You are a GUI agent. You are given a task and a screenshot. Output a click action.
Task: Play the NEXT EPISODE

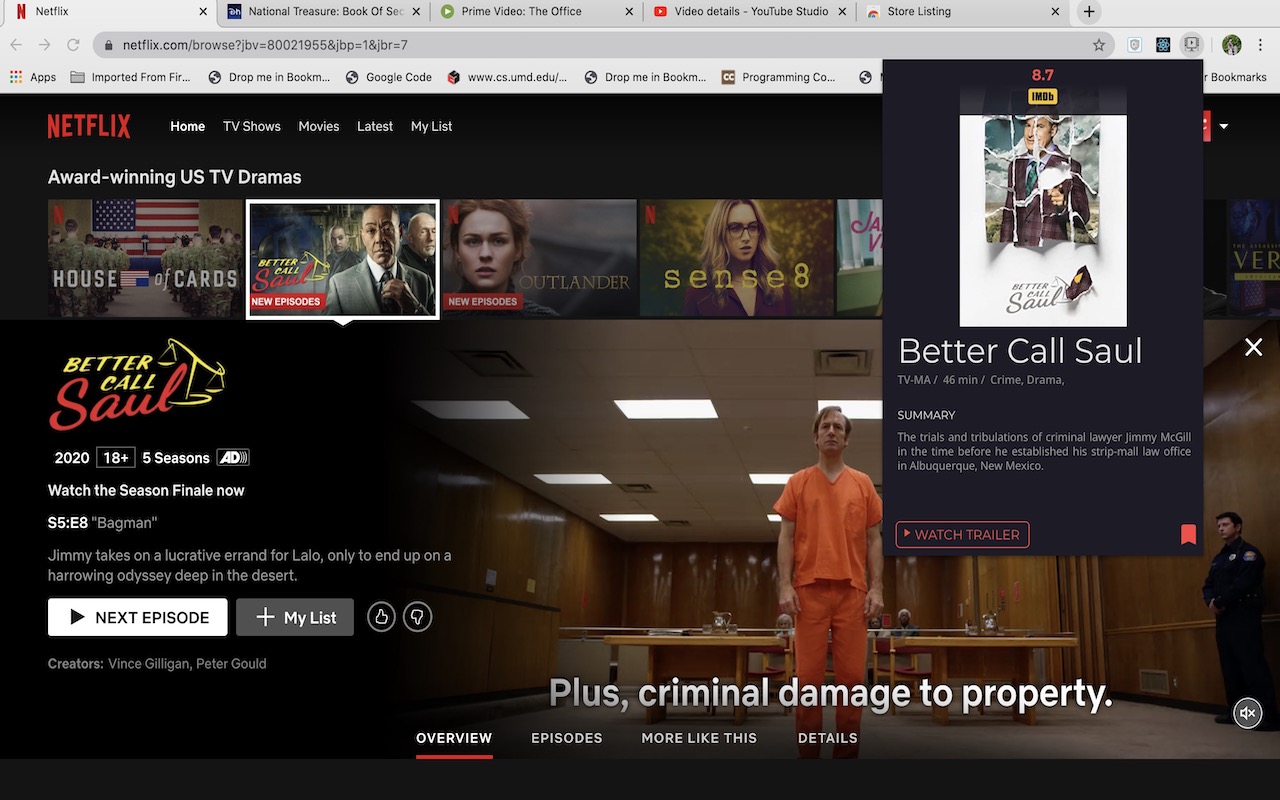pyautogui.click(x=138, y=617)
